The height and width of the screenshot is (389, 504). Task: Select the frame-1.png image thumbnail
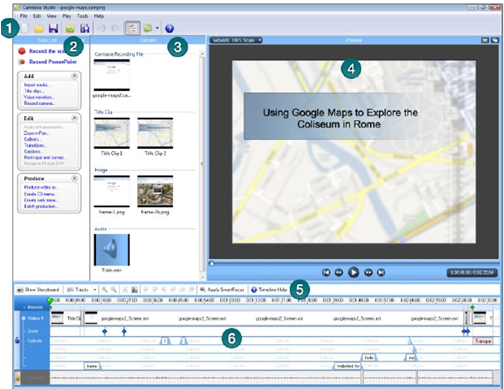112,191
